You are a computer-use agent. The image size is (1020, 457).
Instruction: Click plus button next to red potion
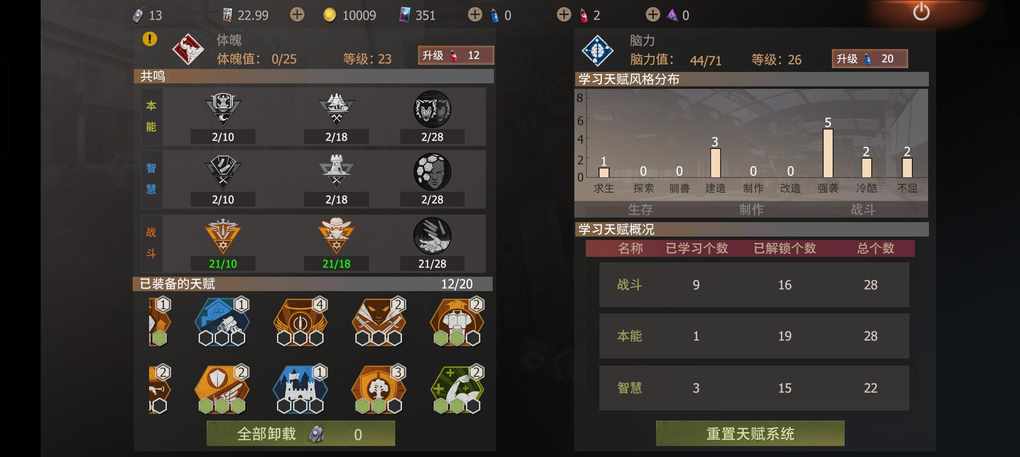(x=564, y=14)
